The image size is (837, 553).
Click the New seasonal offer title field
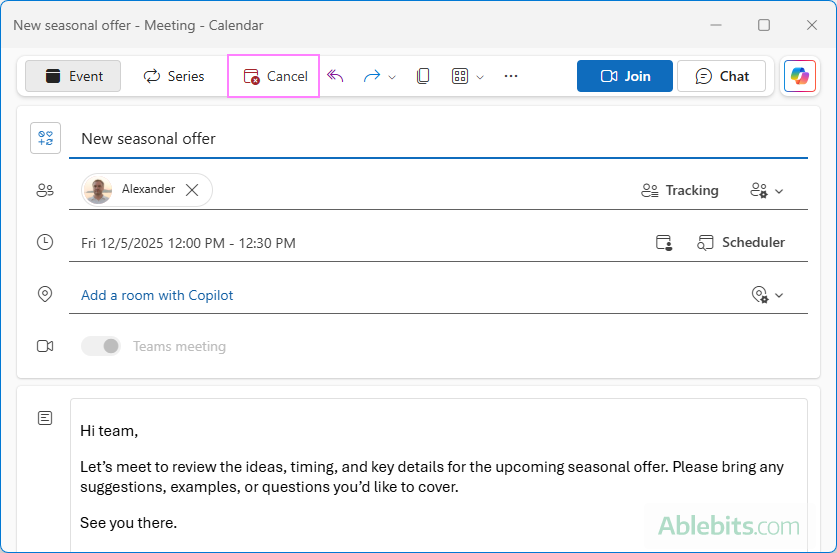[x=438, y=139]
